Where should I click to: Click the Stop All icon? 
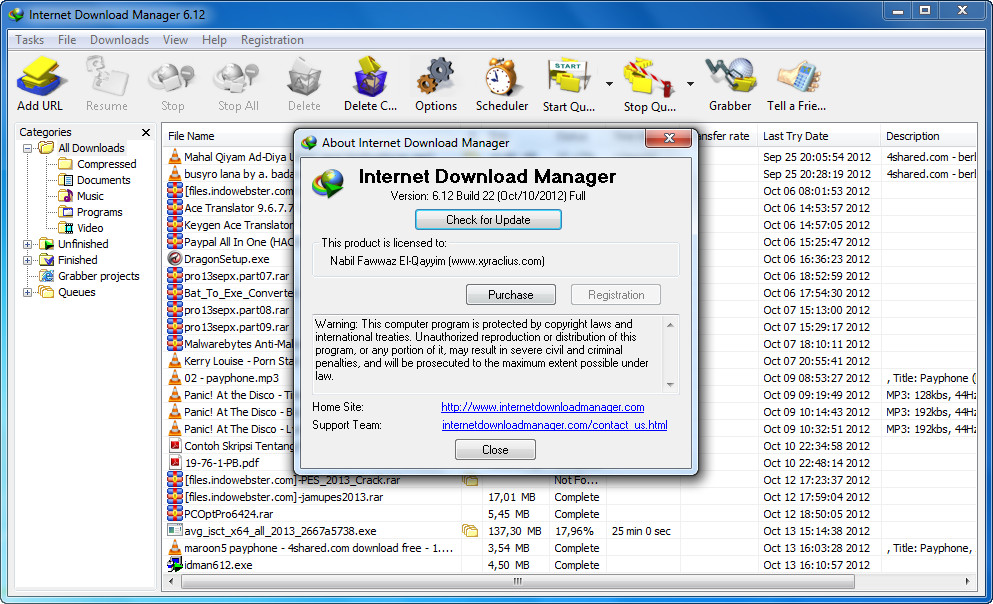[x=236, y=80]
